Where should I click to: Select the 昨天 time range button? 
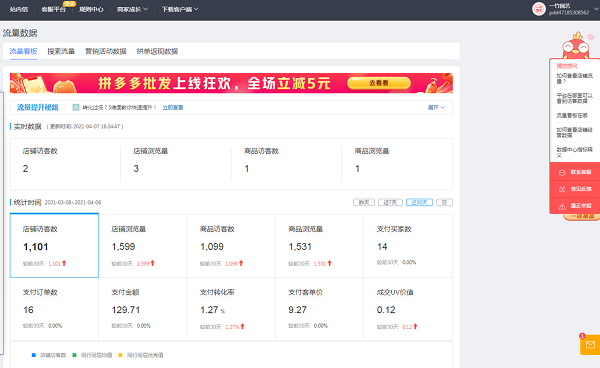coord(364,202)
